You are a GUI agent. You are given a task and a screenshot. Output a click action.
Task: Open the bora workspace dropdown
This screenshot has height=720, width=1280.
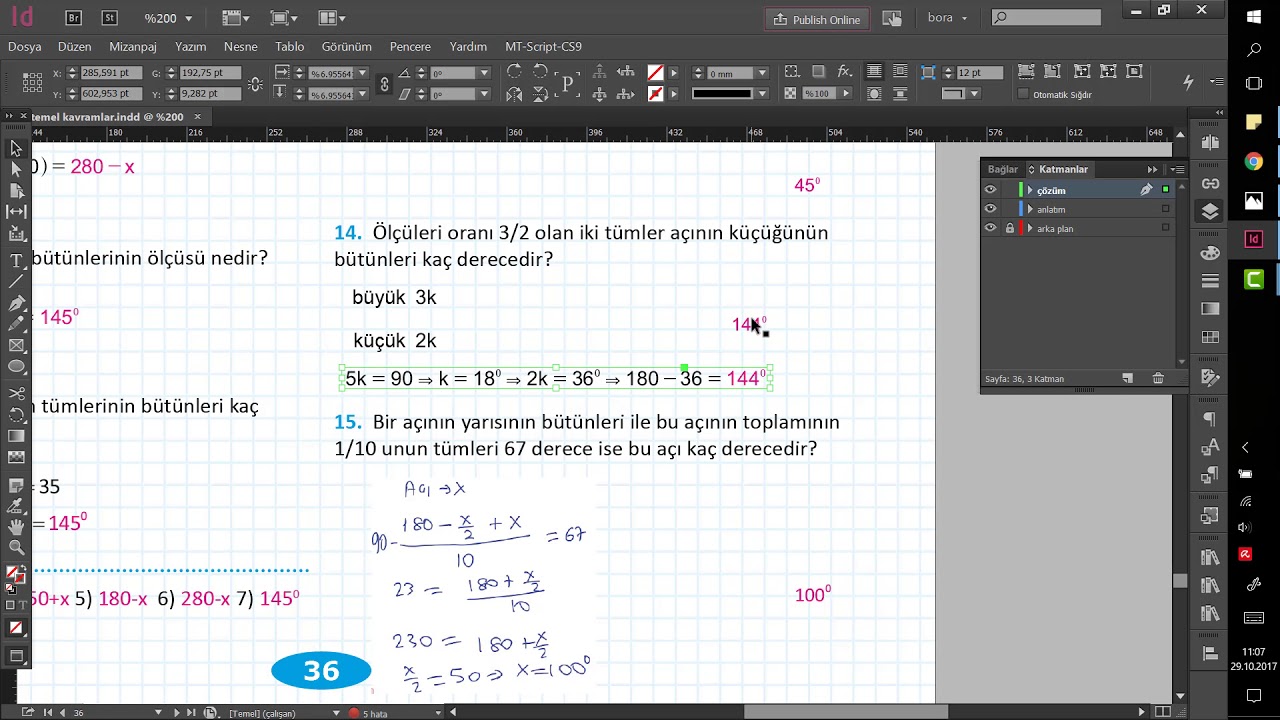[x=948, y=18]
